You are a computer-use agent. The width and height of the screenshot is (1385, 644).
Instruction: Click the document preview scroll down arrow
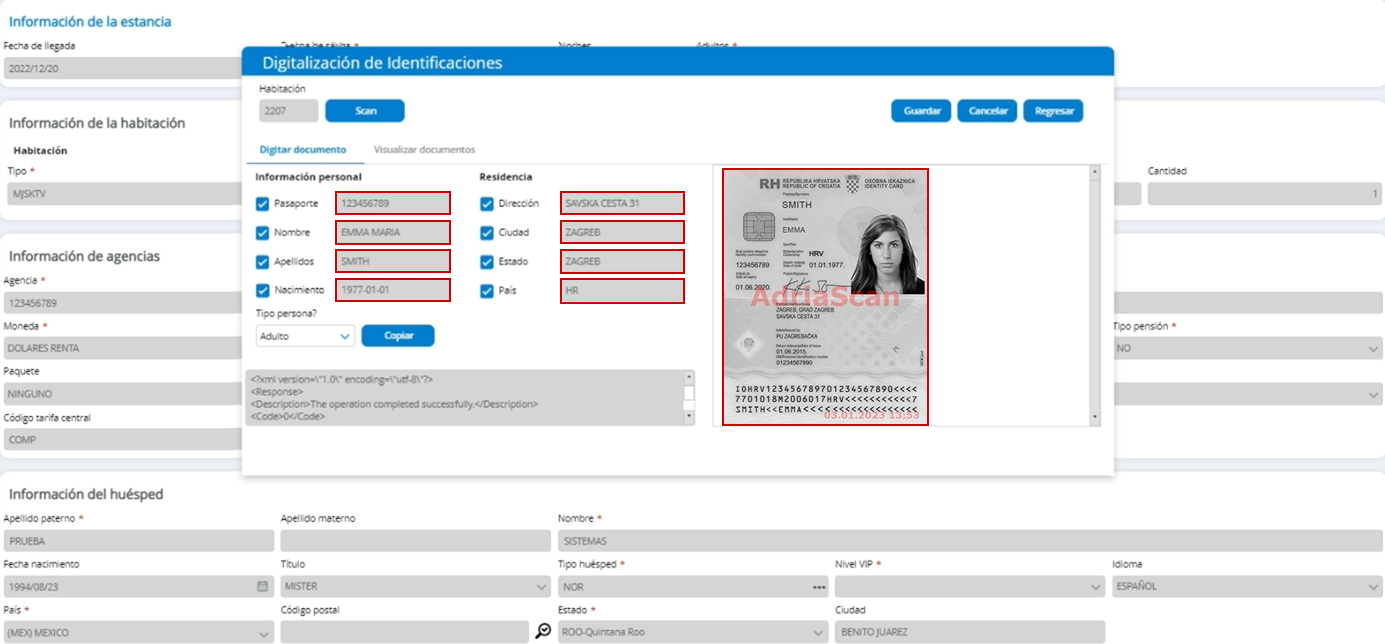point(1093,418)
